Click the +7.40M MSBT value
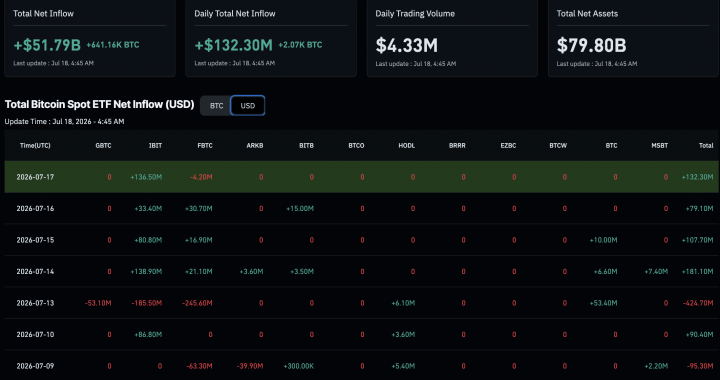This screenshot has width=720, height=380. [x=656, y=272]
